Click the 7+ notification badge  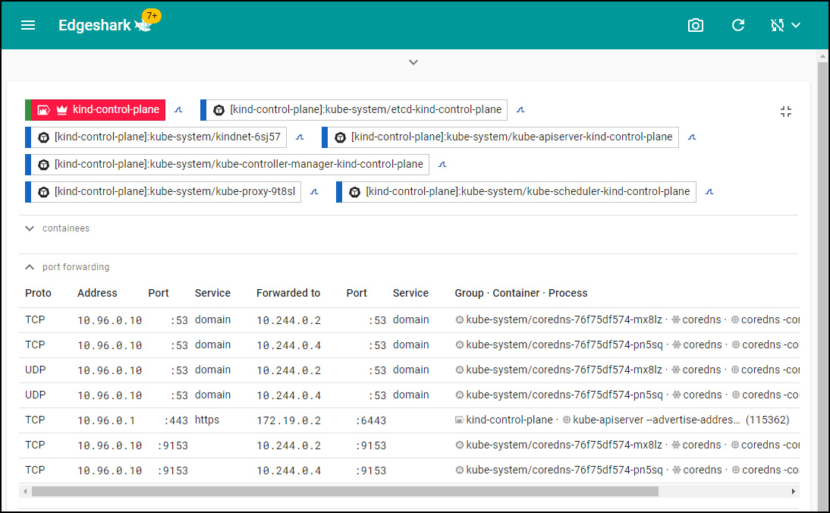tap(152, 16)
